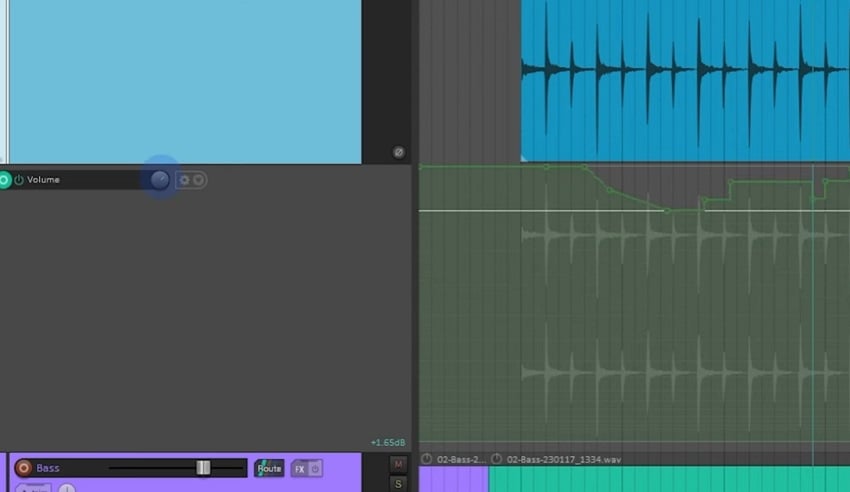Select the Bass track name field
This screenshot has width=850, height=492.
(x=48, y=468)
